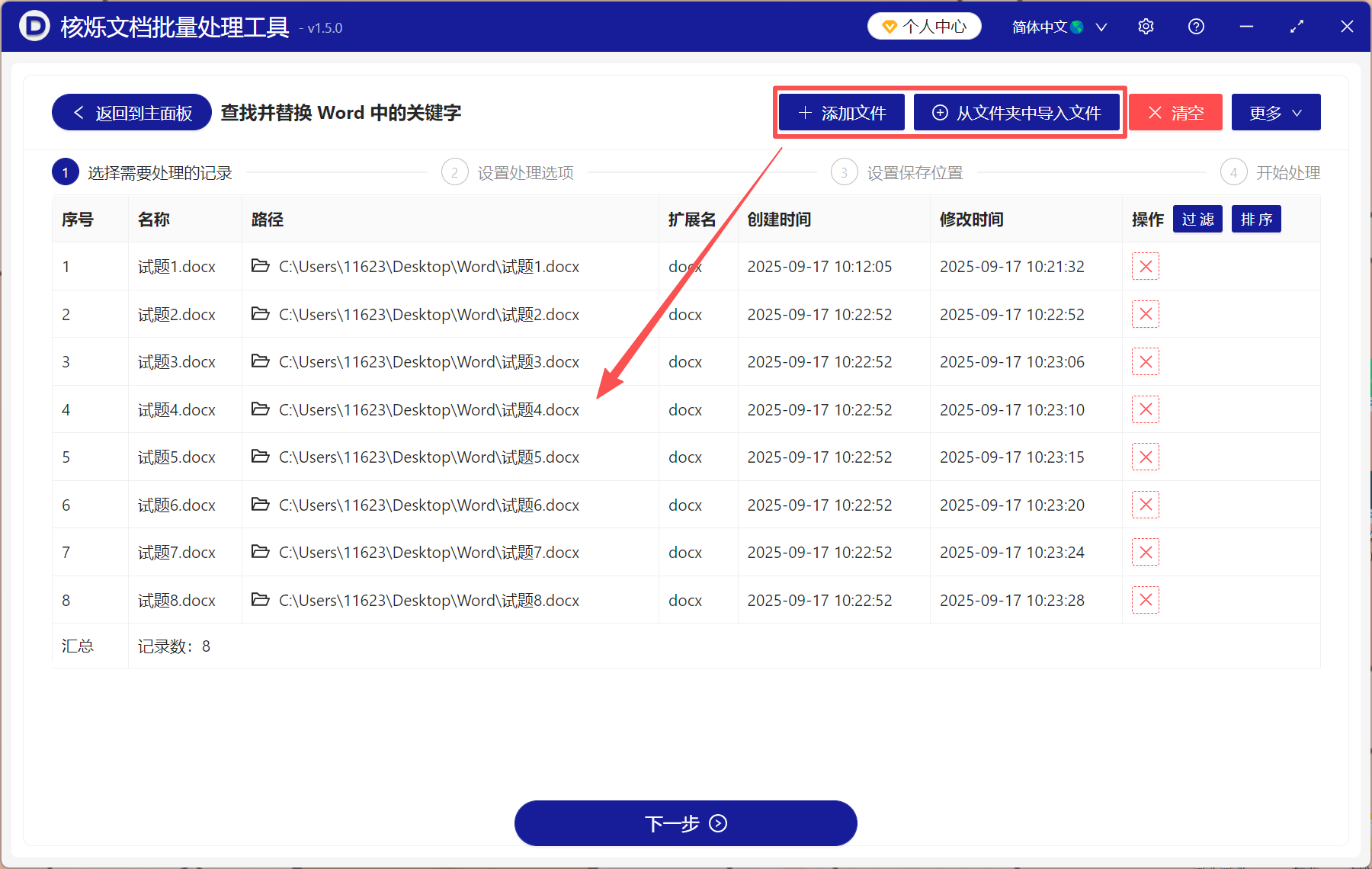The width and height of the screenshot is (1372, 869).
Task: Click the crown icon inside 个人中心
Action: click(889, 26)
